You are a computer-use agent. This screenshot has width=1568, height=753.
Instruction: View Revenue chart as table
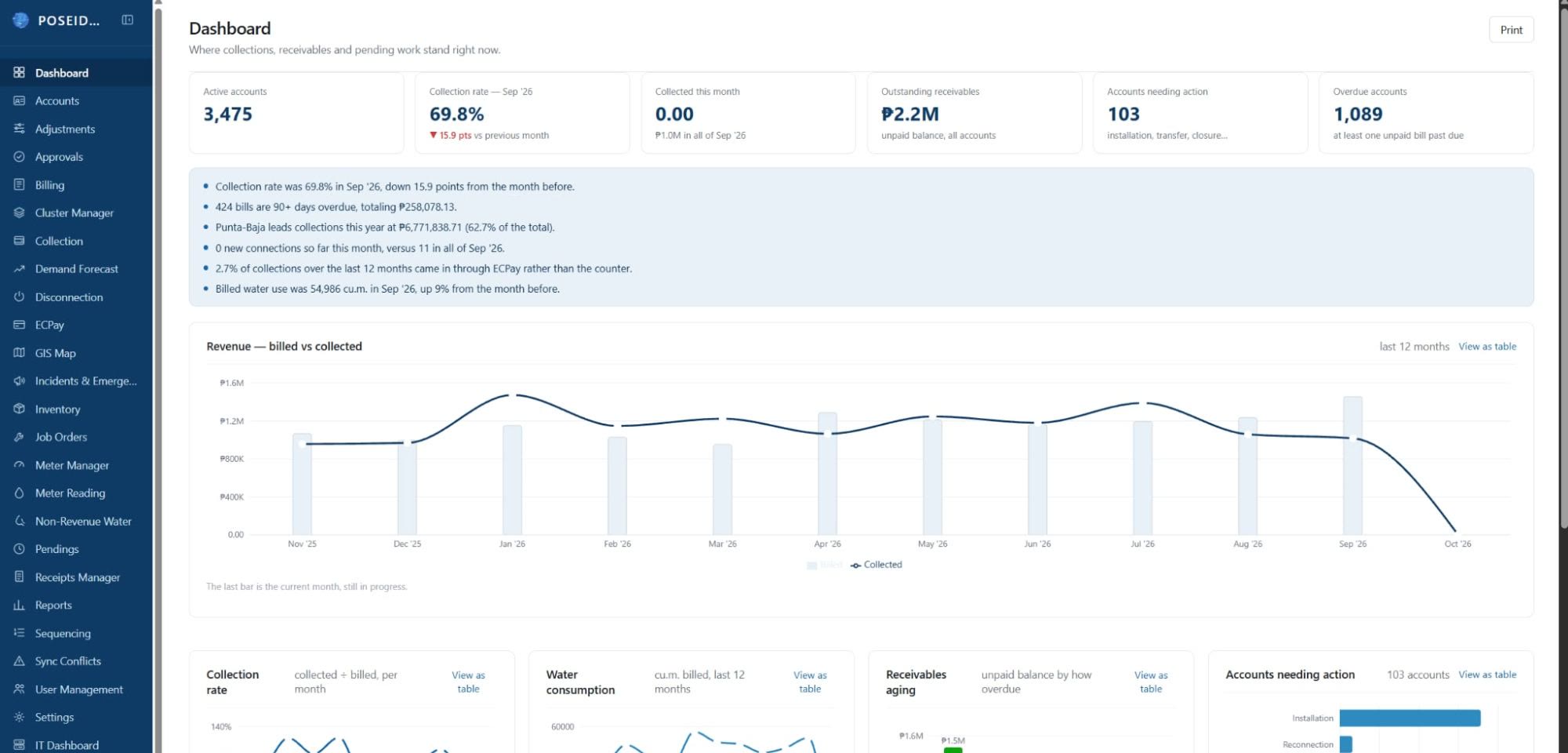coord(1487,346)
